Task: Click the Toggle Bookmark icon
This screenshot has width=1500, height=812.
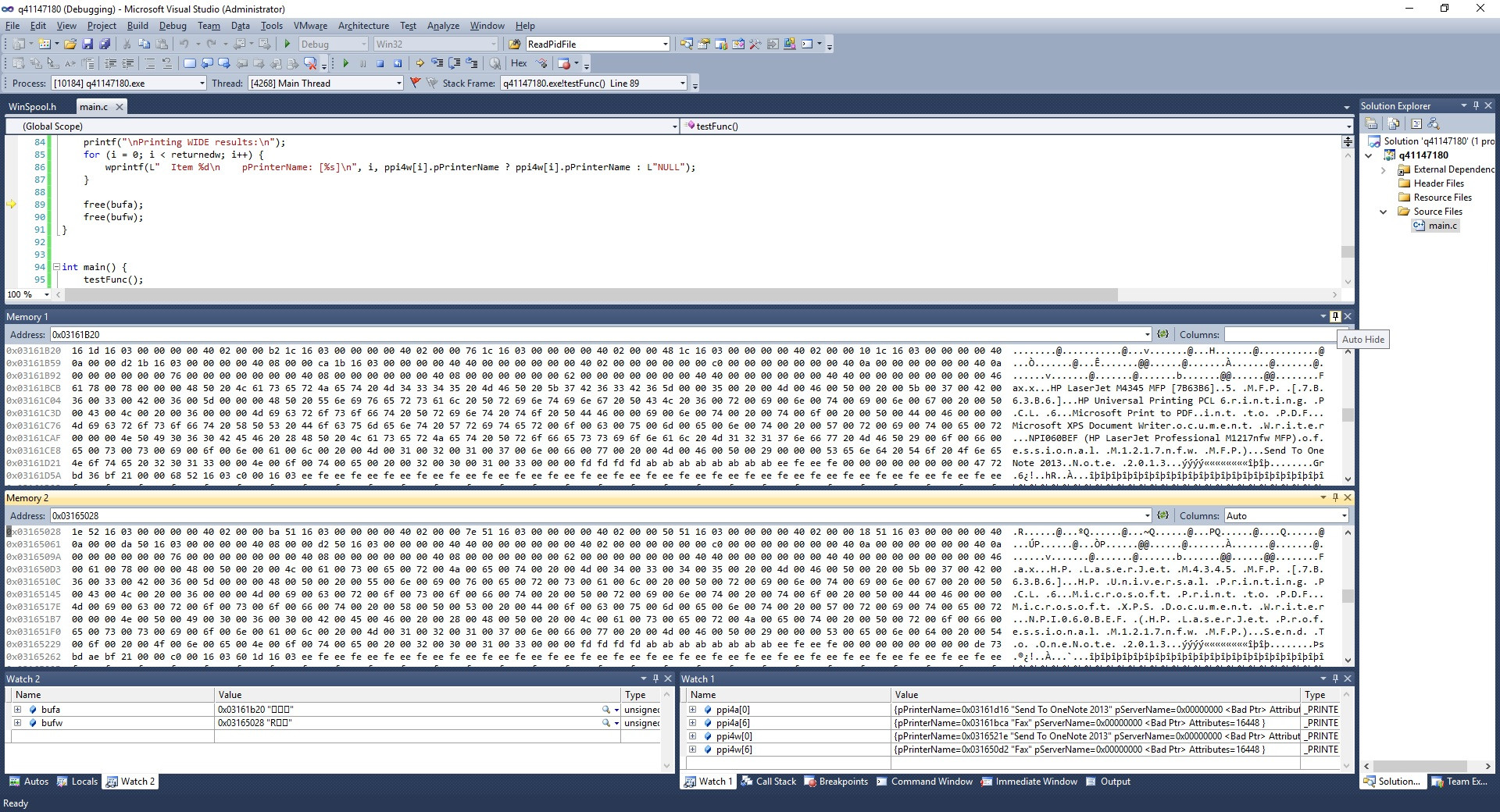Action: point(190,63)
